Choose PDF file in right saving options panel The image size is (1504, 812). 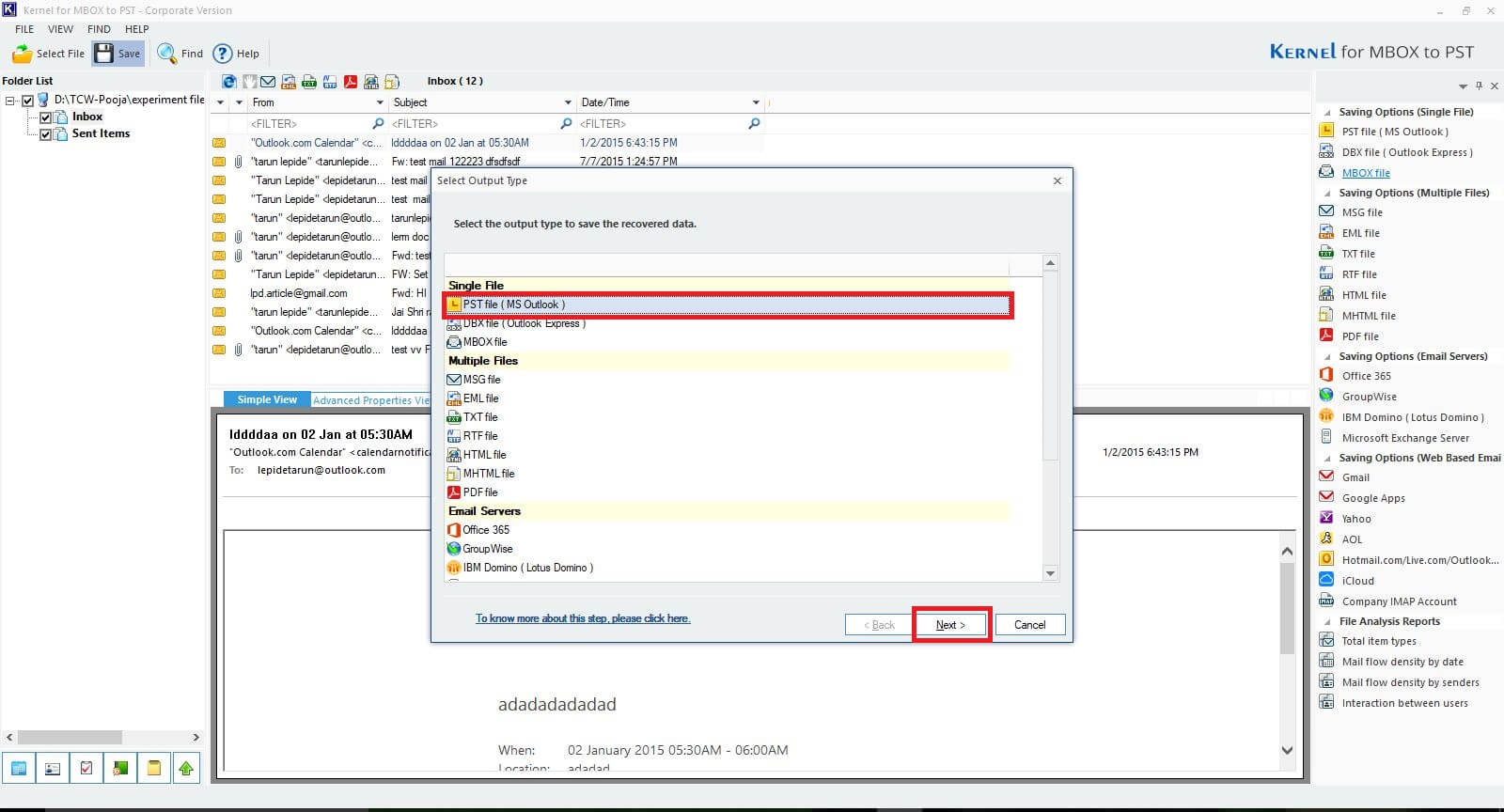(x=1359, y=336)
